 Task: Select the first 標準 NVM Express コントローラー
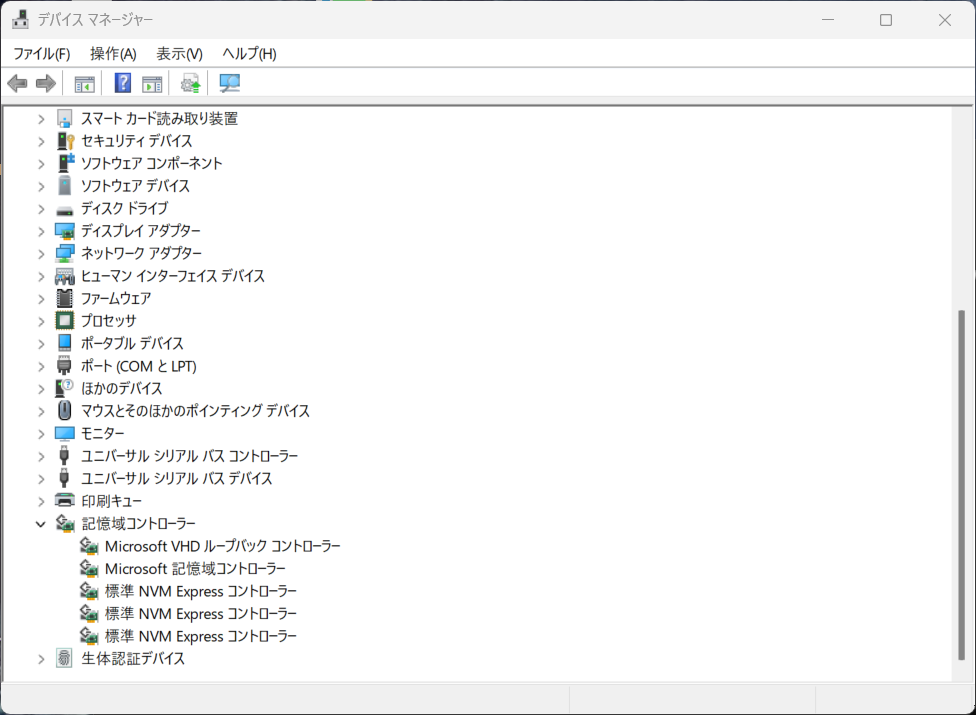[x=200, y=592]
